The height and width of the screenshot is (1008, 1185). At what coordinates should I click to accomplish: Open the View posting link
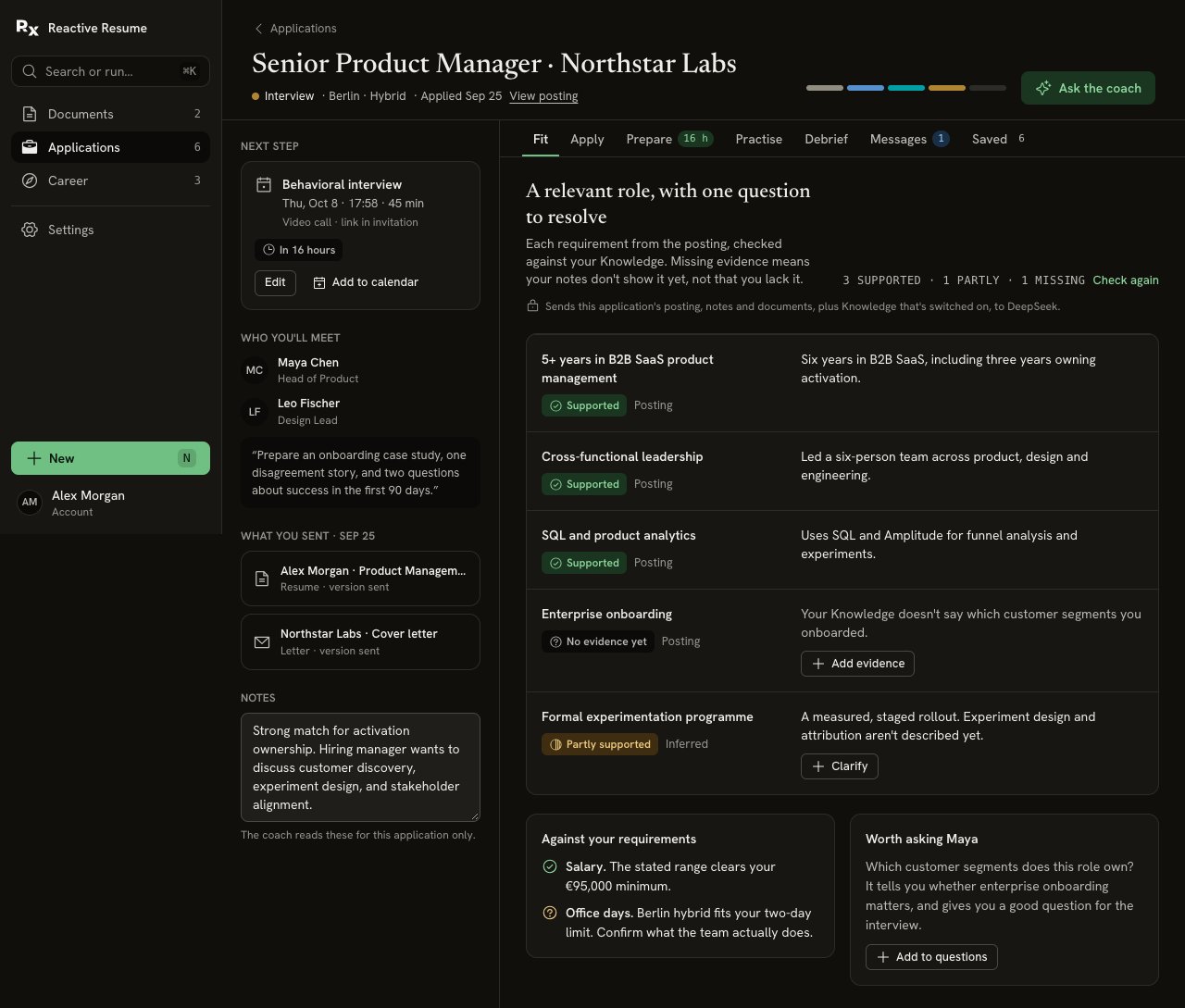coord(543,96)
